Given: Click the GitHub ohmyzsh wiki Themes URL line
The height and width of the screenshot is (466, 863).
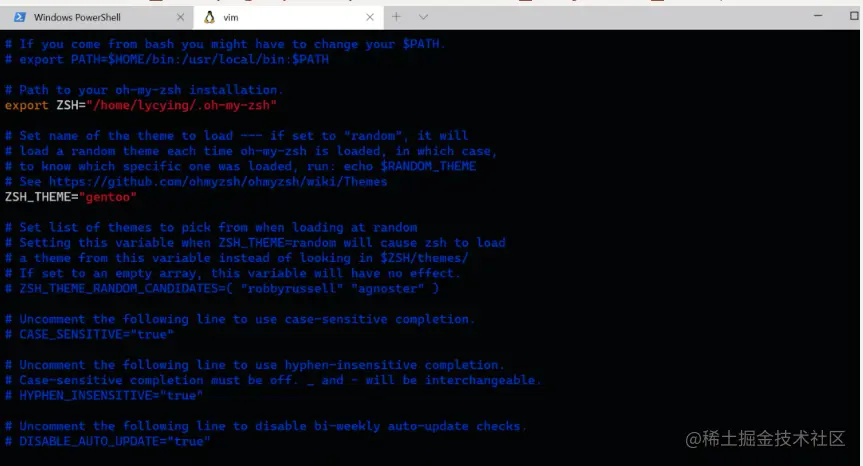Looking at the screenshot, I should click(x=196, y=182).
